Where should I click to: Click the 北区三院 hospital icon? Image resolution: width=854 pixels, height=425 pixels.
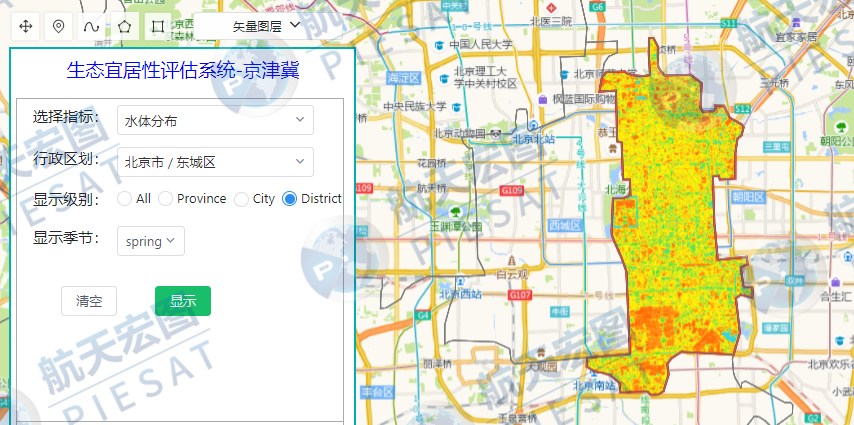[x=552, y=8]
